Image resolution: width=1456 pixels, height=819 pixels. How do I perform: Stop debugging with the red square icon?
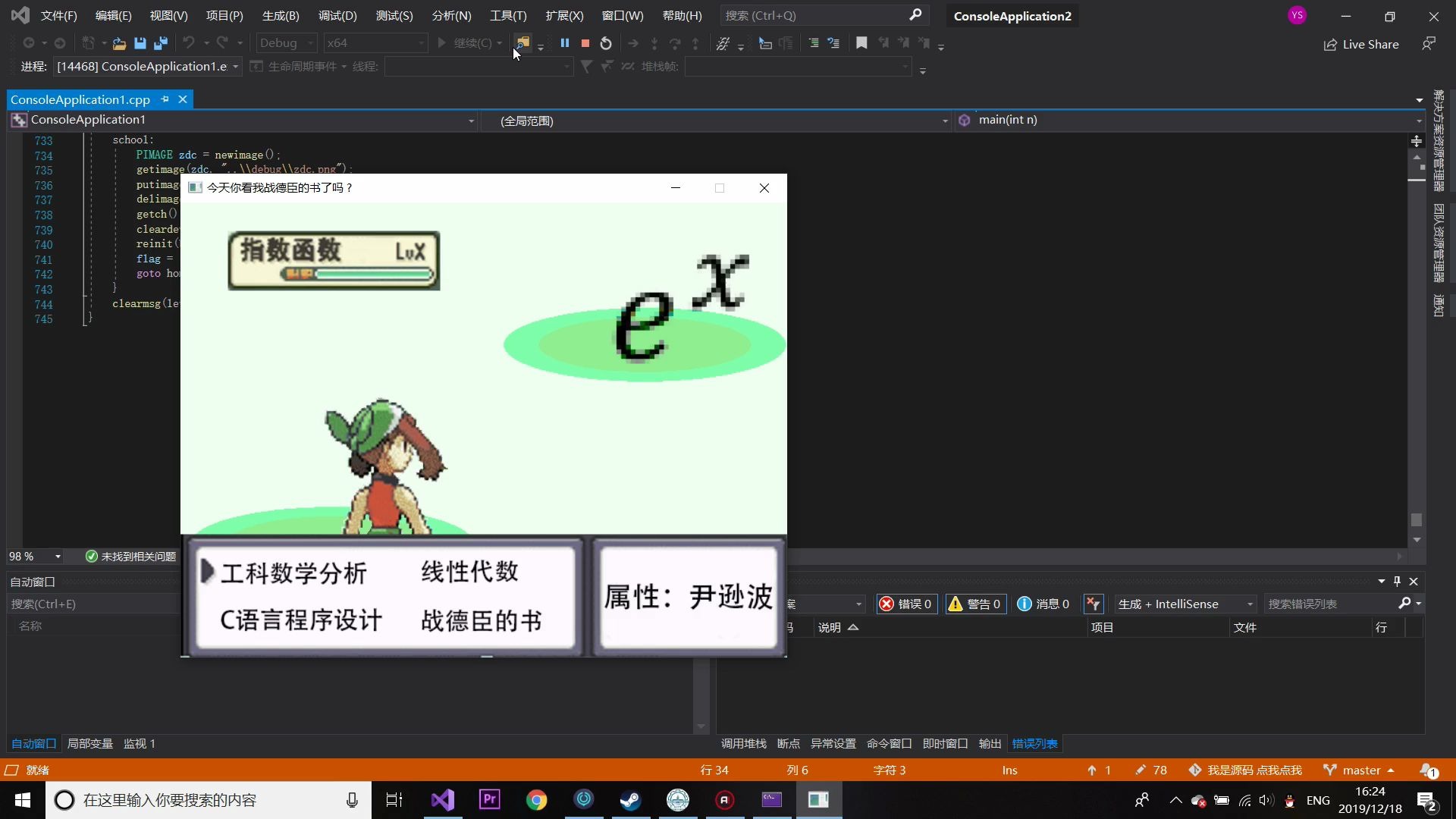[585, 43]
